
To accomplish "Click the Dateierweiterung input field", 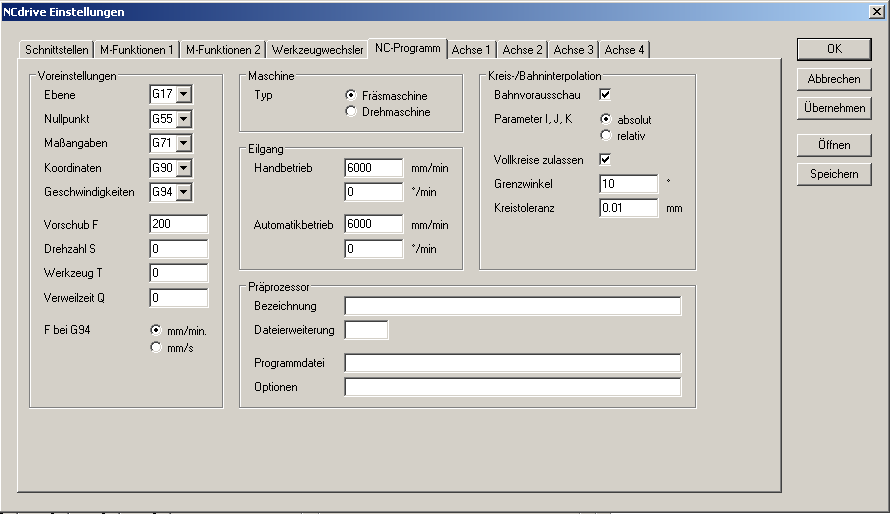I will pos(366,330).
